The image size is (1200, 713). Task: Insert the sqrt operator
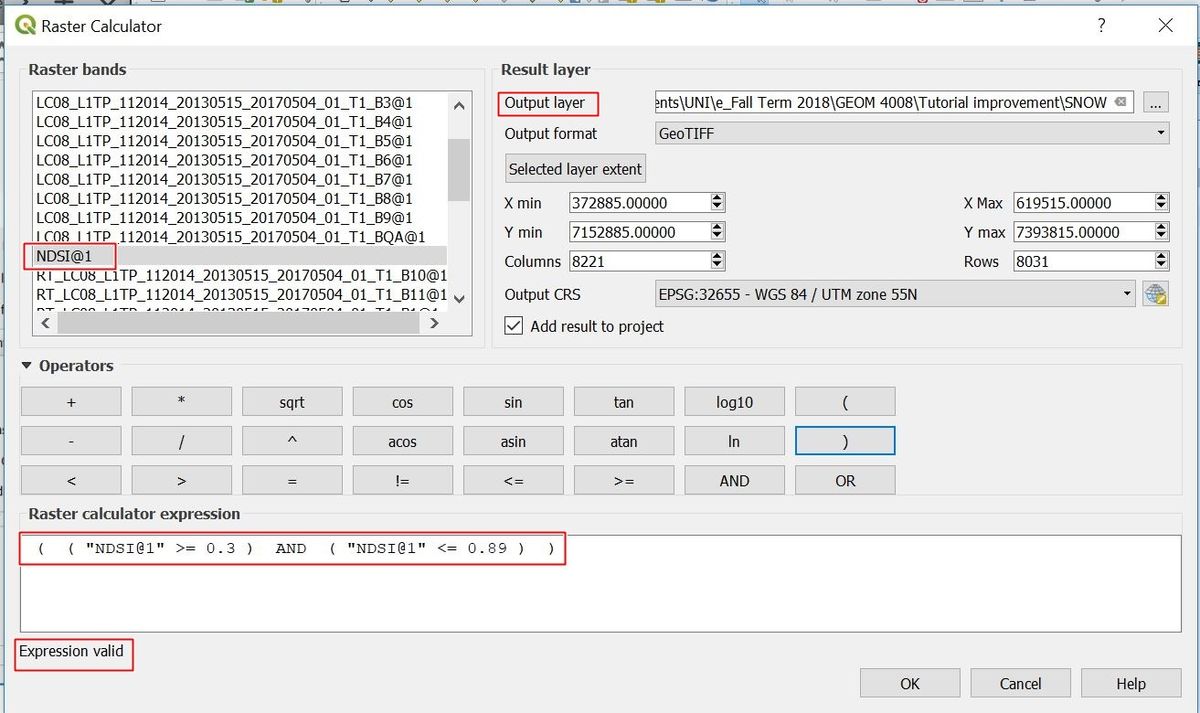(x=291, y=401)
